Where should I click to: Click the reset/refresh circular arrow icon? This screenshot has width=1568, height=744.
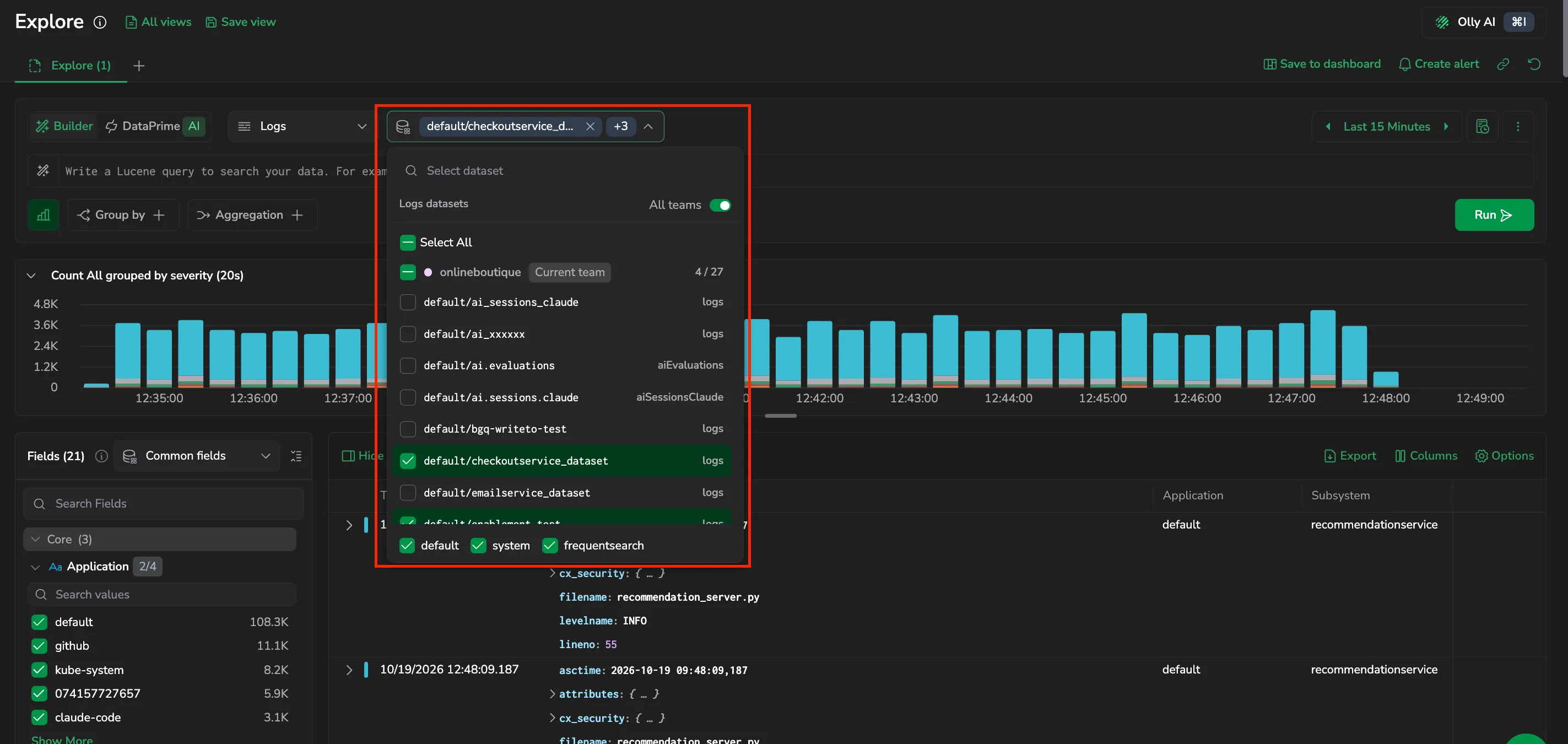(x=1534, y=64)
